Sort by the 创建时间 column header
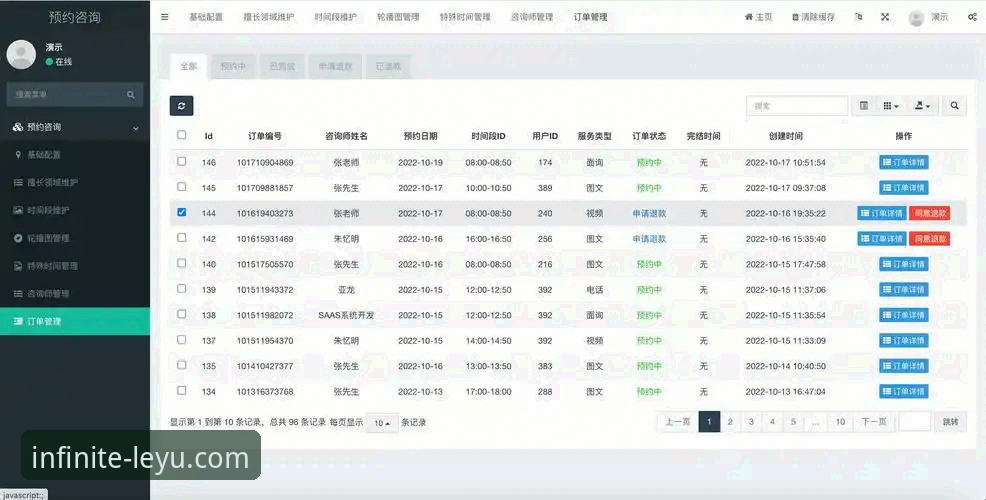The image size is (986, 500). (x=785, y=136)
